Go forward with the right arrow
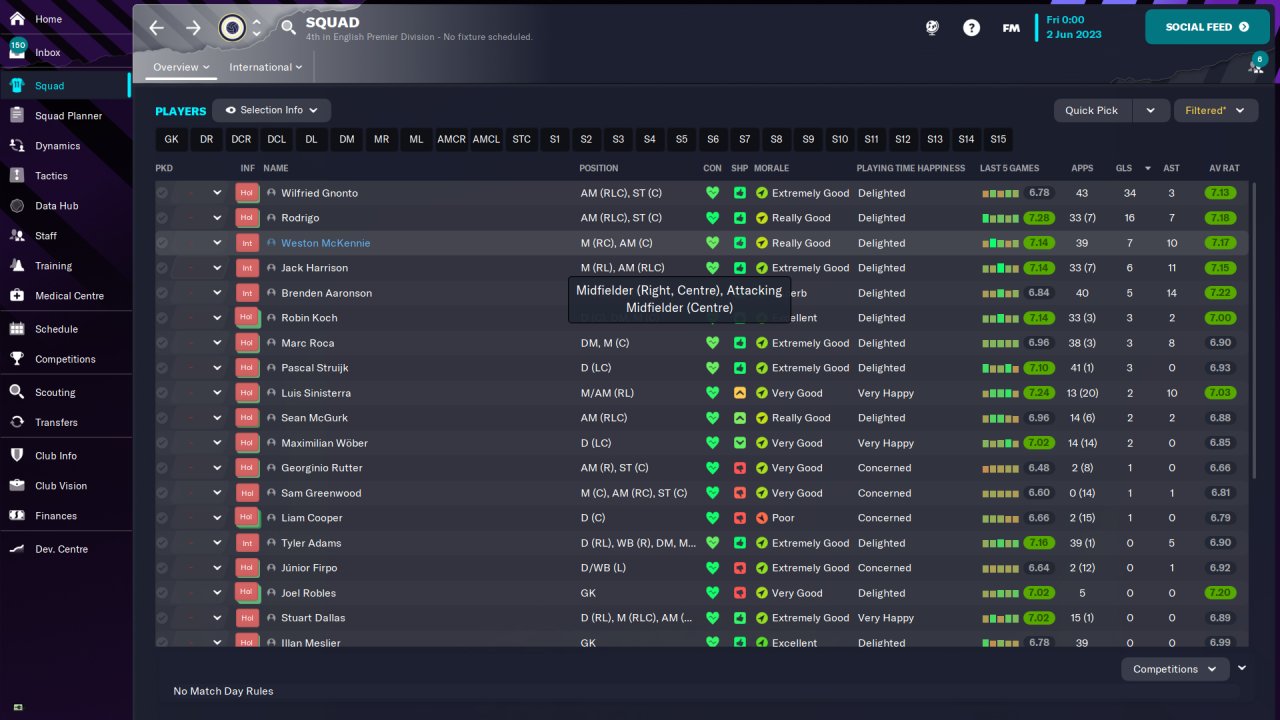1280x720 pixels. click(x=193, y=28)
